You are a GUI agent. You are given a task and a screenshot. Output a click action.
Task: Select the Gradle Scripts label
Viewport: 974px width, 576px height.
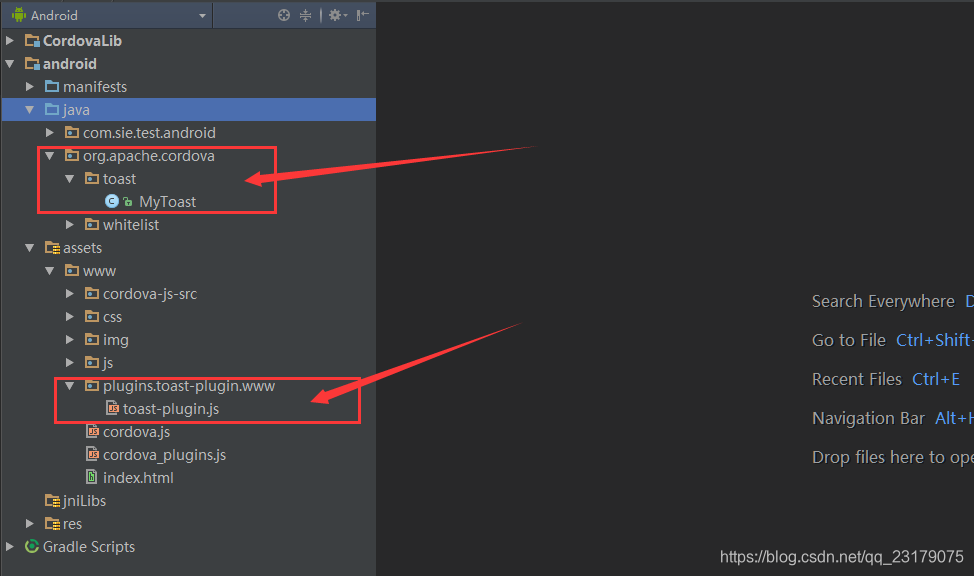(x=89, y=547)
